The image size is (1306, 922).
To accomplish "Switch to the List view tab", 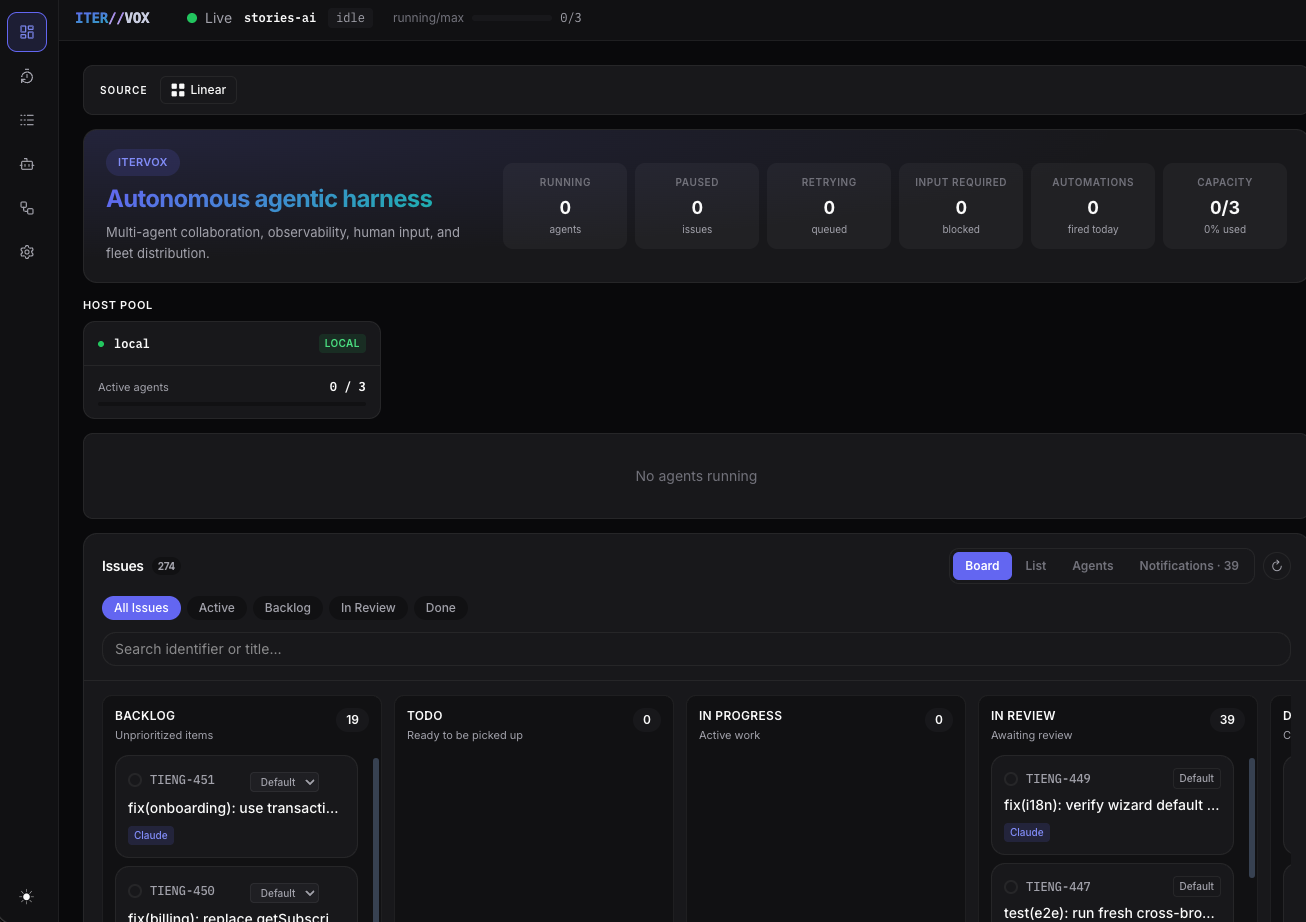I will (x=1036, y=566).
